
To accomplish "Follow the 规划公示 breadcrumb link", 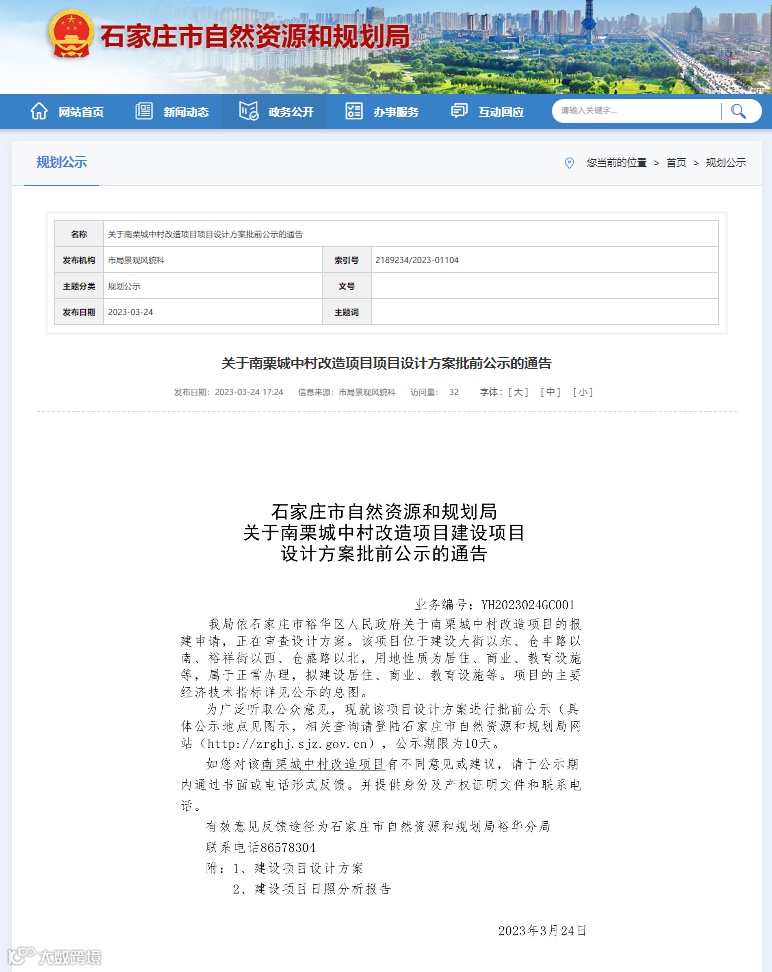I will (x=725, y=162).
